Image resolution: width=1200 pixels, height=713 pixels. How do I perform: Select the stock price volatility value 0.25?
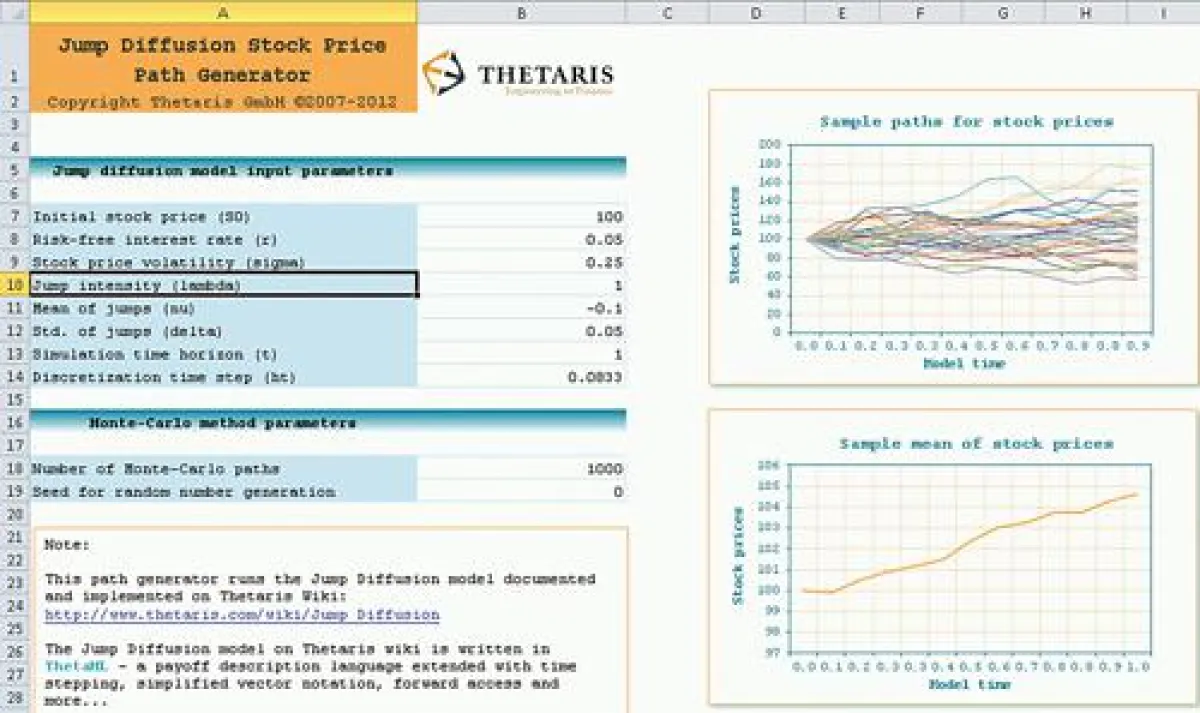[522, 262]
